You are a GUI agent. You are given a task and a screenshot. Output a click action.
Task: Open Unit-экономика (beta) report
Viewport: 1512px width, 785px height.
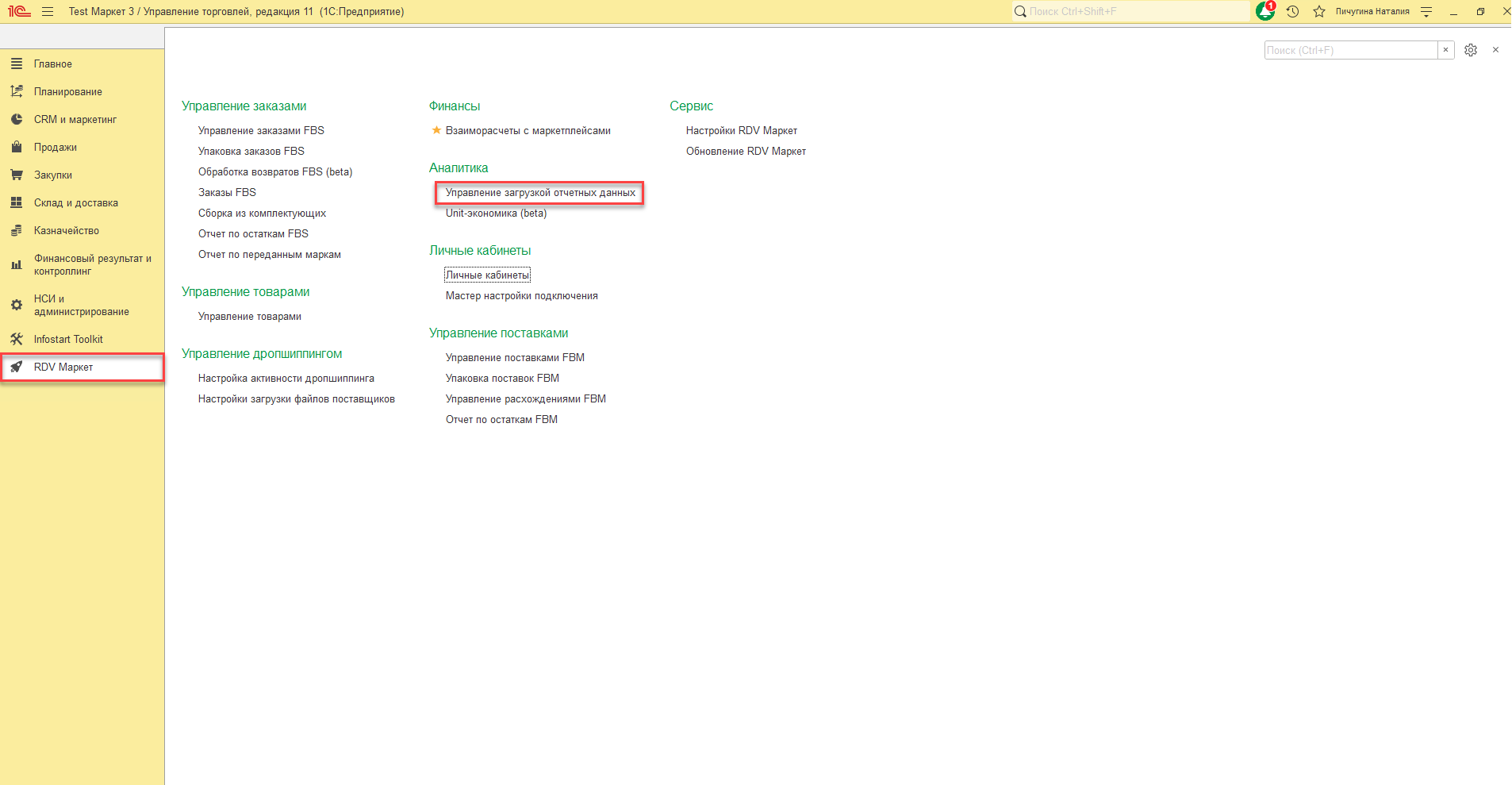(496, 213)
